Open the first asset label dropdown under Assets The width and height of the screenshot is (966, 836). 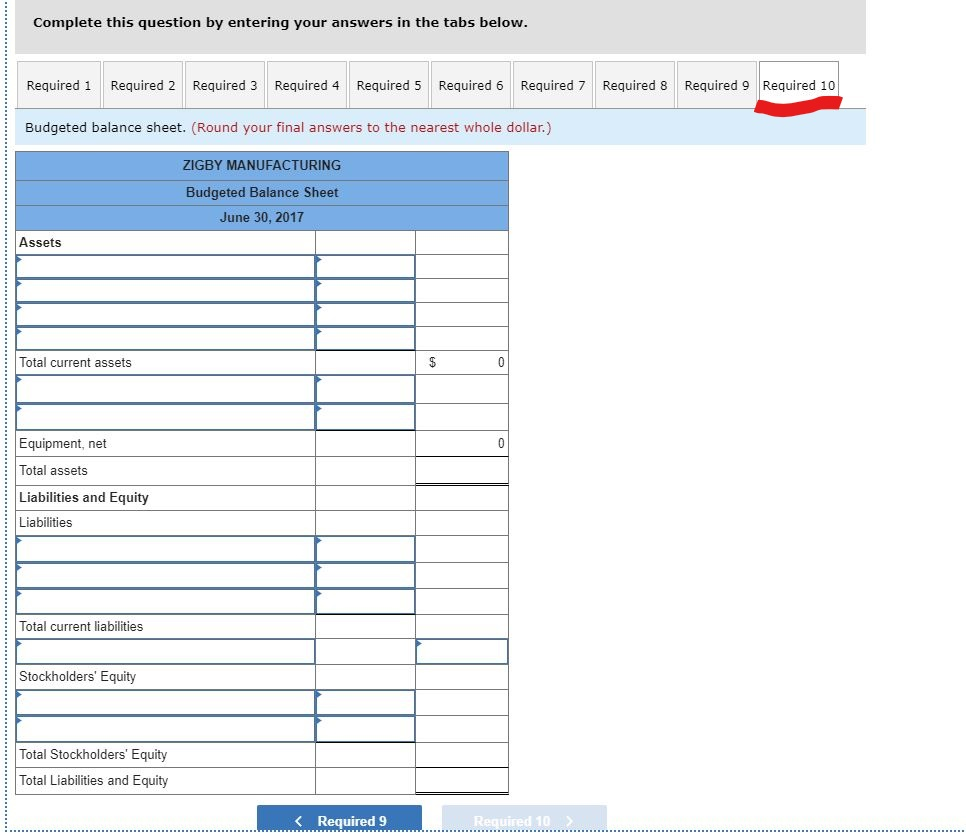coord(165,266)
